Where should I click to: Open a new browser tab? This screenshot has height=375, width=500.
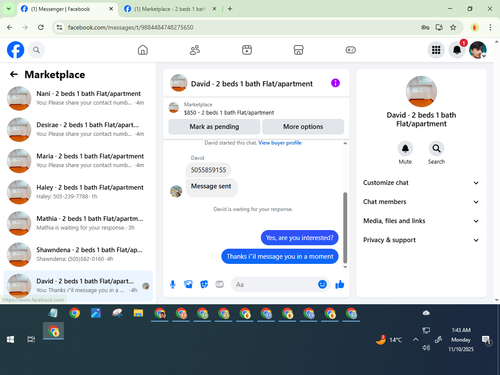(230, 9)
